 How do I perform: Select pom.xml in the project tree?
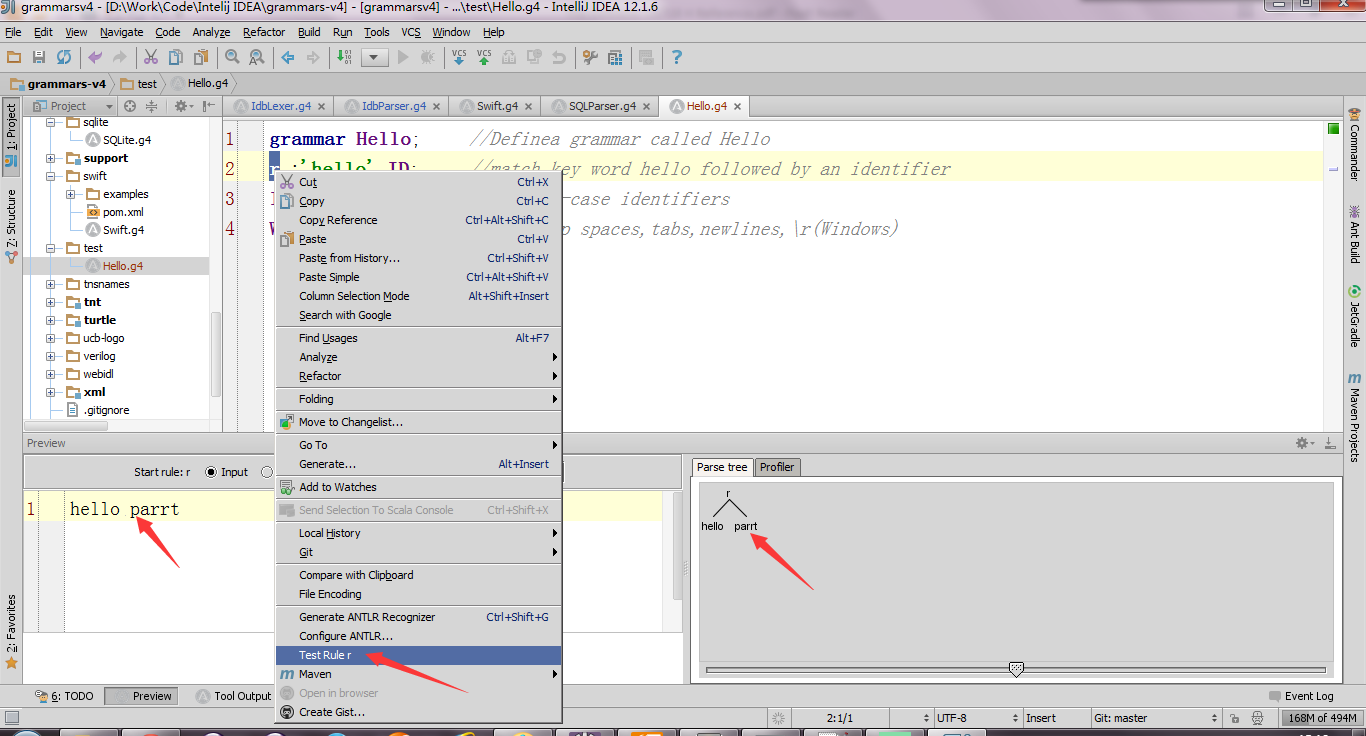pos(114,212)
